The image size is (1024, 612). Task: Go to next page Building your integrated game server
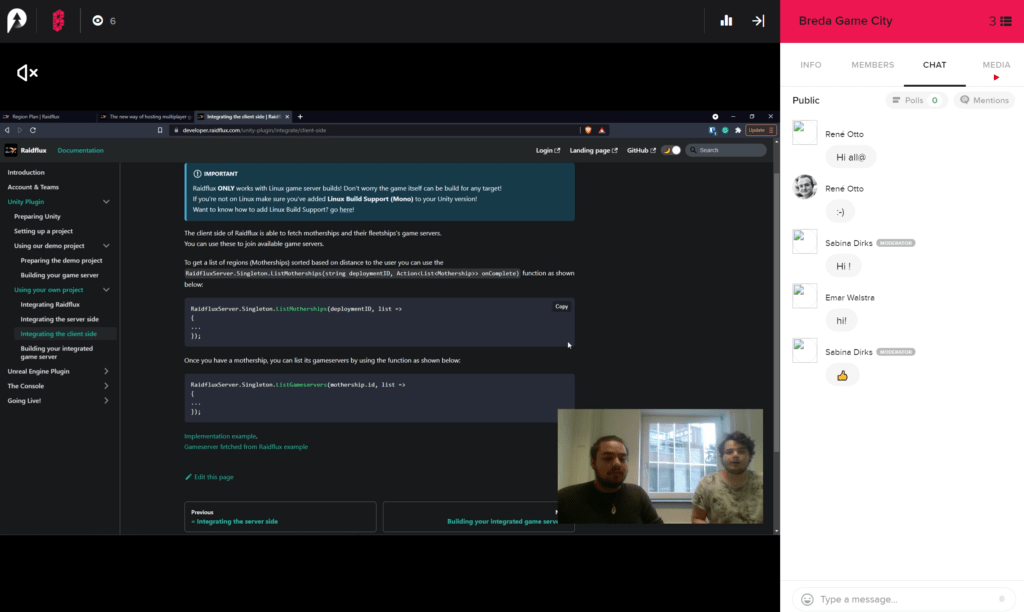[x=479, y=517]
